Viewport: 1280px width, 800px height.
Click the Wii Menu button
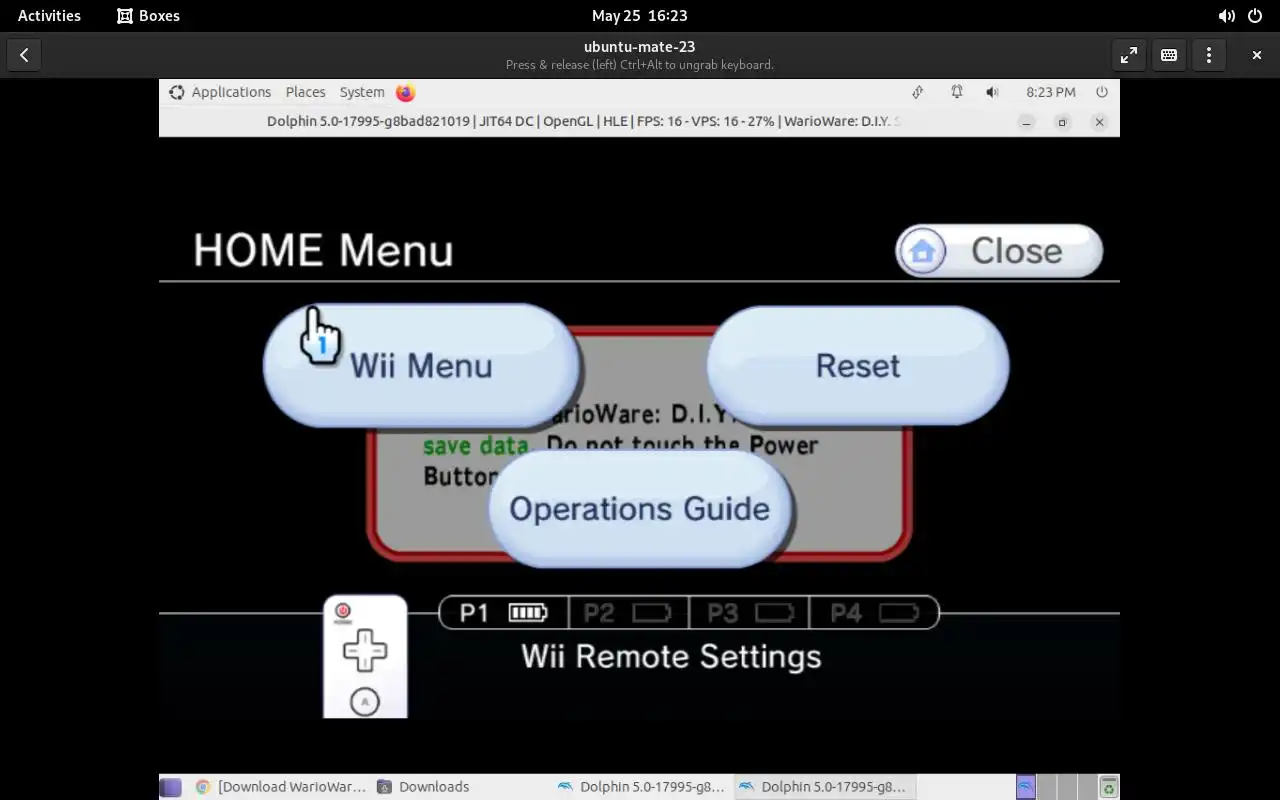pos(421,365)
